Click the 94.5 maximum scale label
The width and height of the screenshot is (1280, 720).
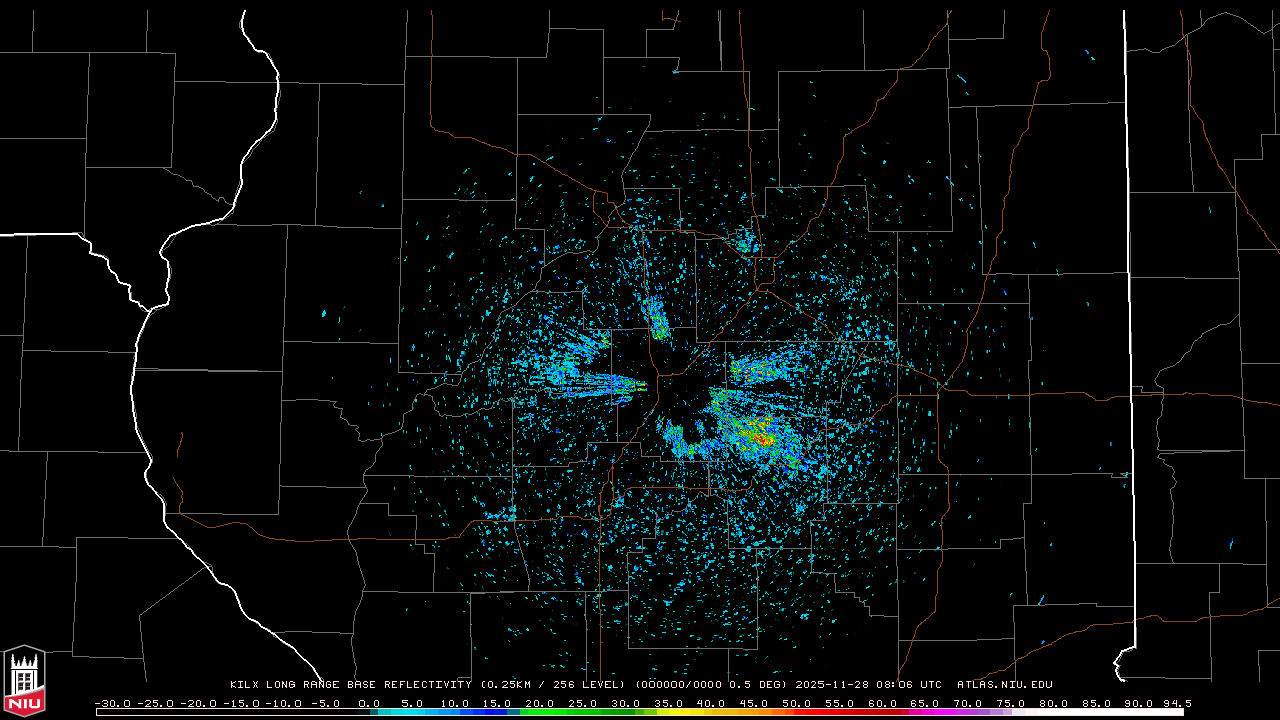[1176, 703]
